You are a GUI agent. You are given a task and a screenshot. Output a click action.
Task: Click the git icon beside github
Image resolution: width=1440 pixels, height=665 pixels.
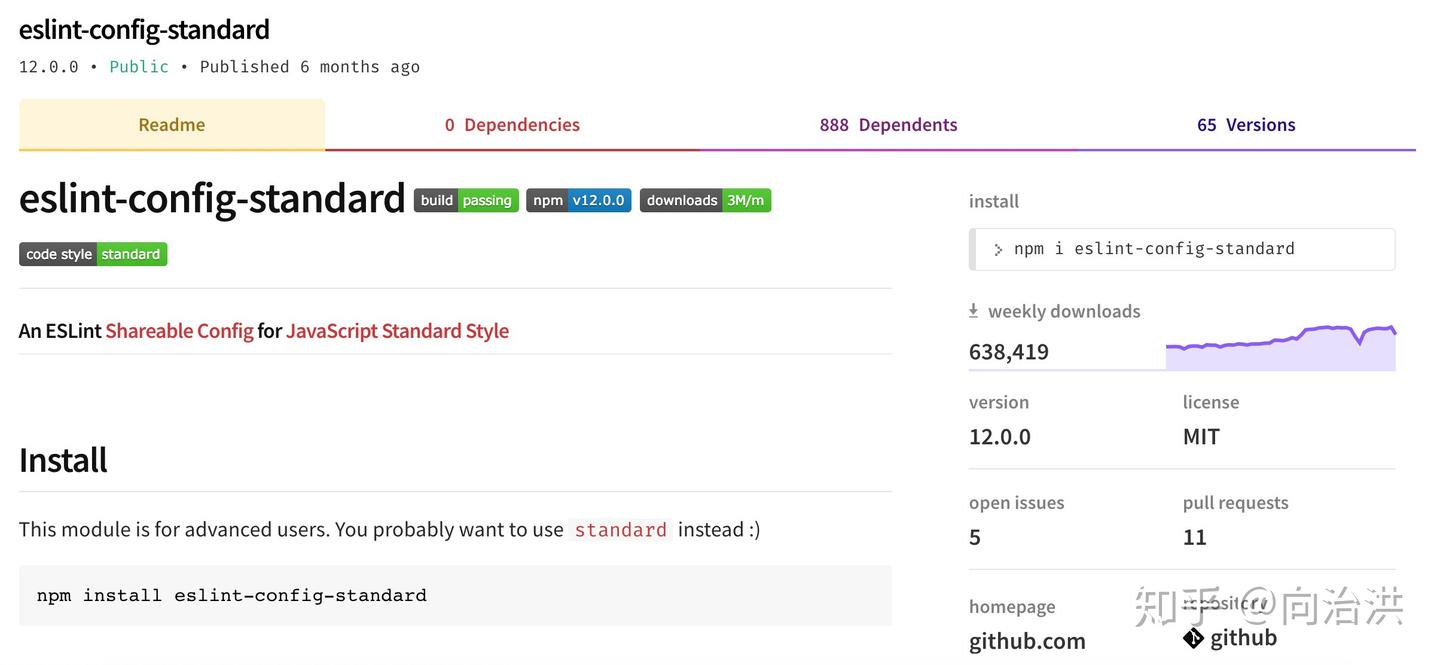point(1193,638)
